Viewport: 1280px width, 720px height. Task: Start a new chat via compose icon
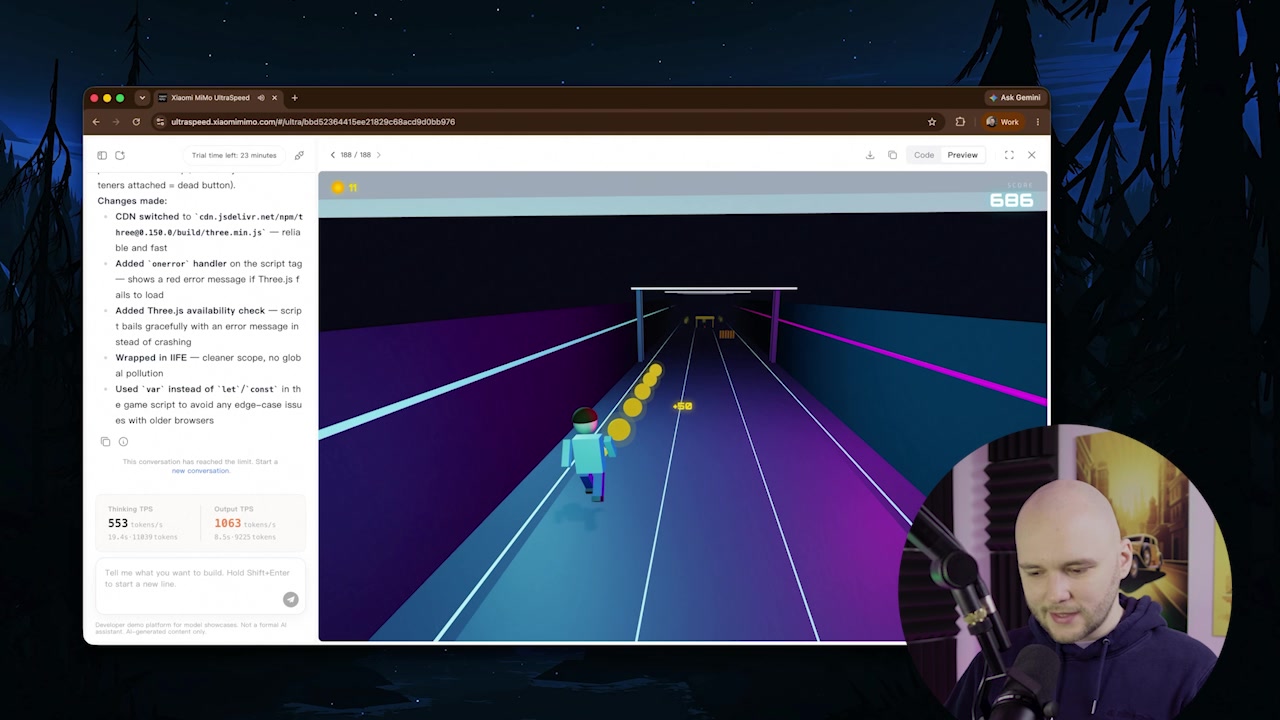coord(120,155)
